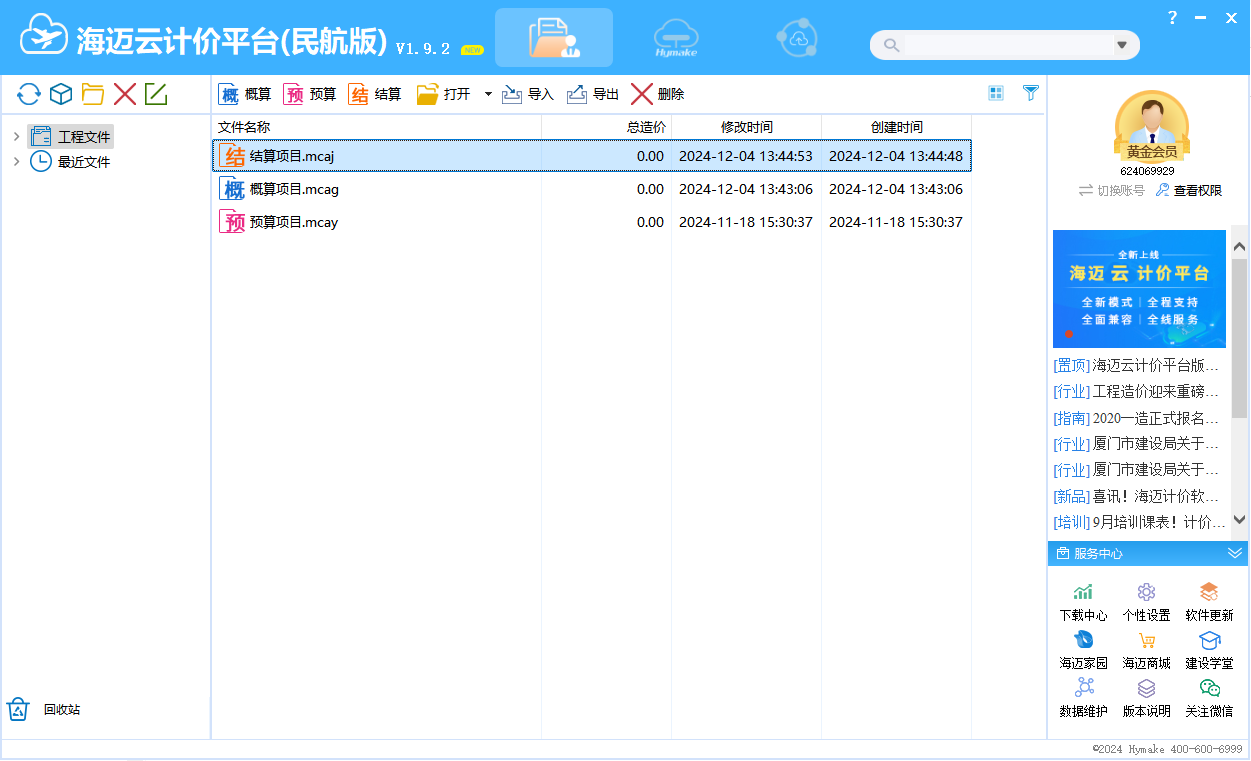1251x761 pixels.
Task: Create a new 概算 project
Action: tap(245, 94)
